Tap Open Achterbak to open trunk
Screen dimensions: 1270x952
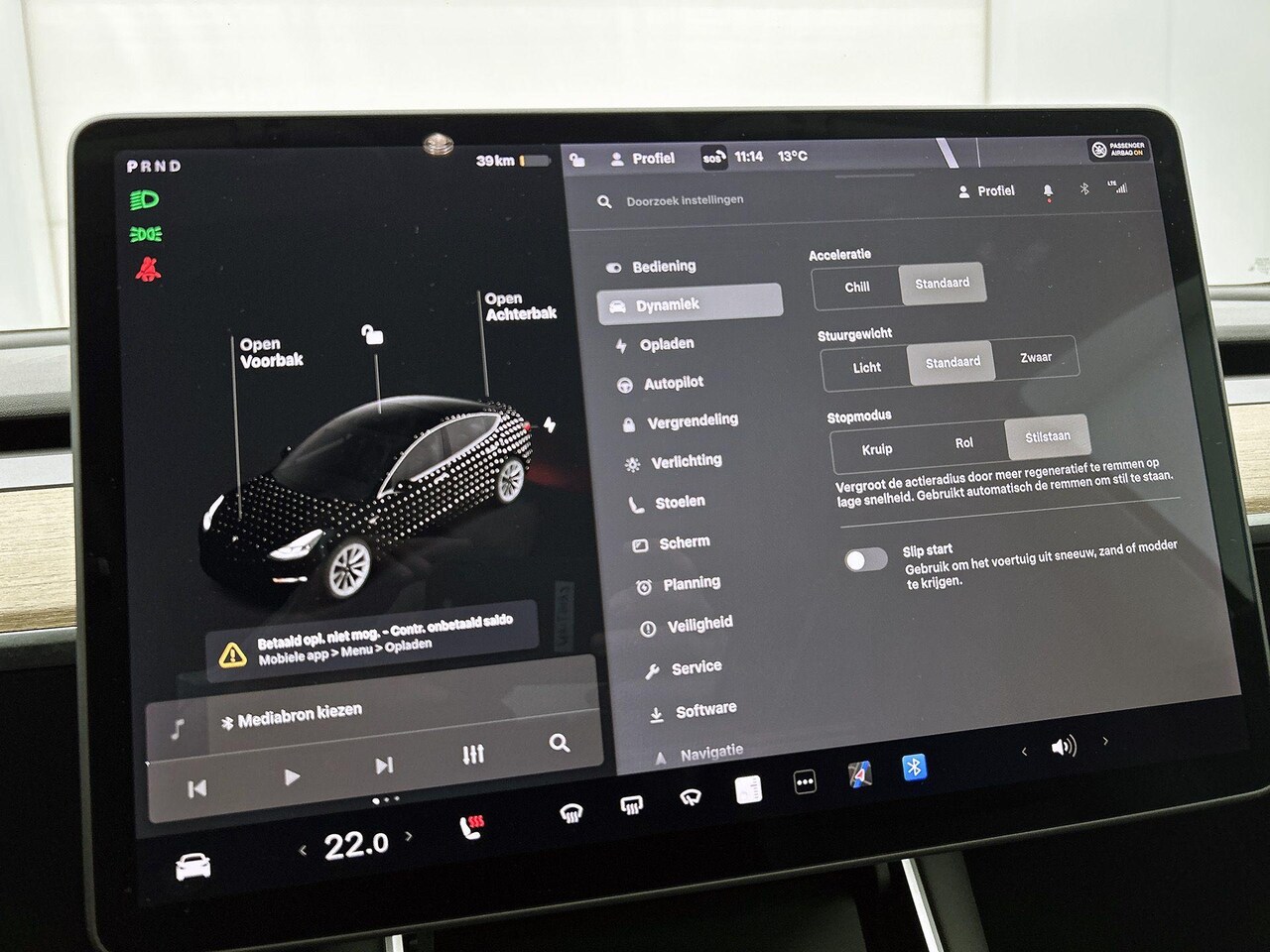[520, 306]
